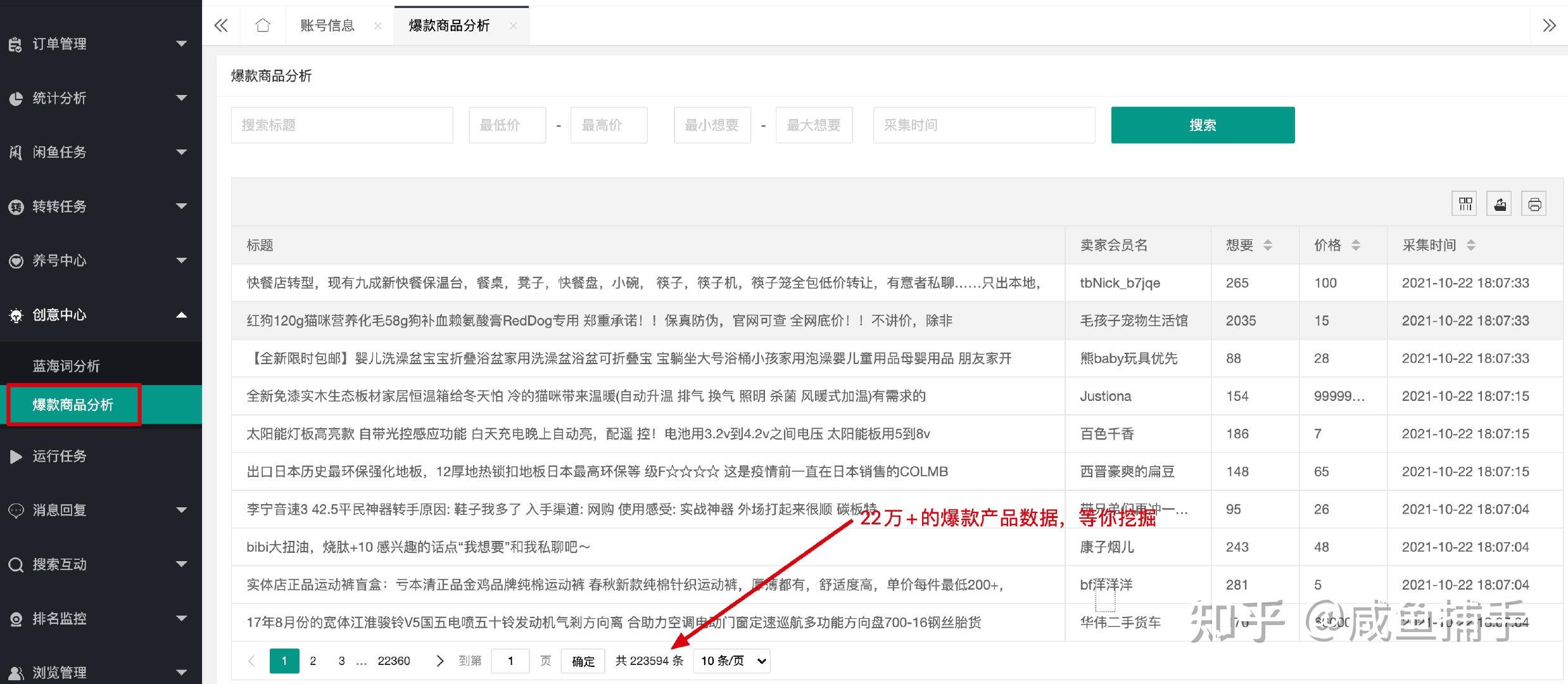Select the 搜索互动 magnifier icon
This screenshot has height=684, width=1568.
pos(16,564)
